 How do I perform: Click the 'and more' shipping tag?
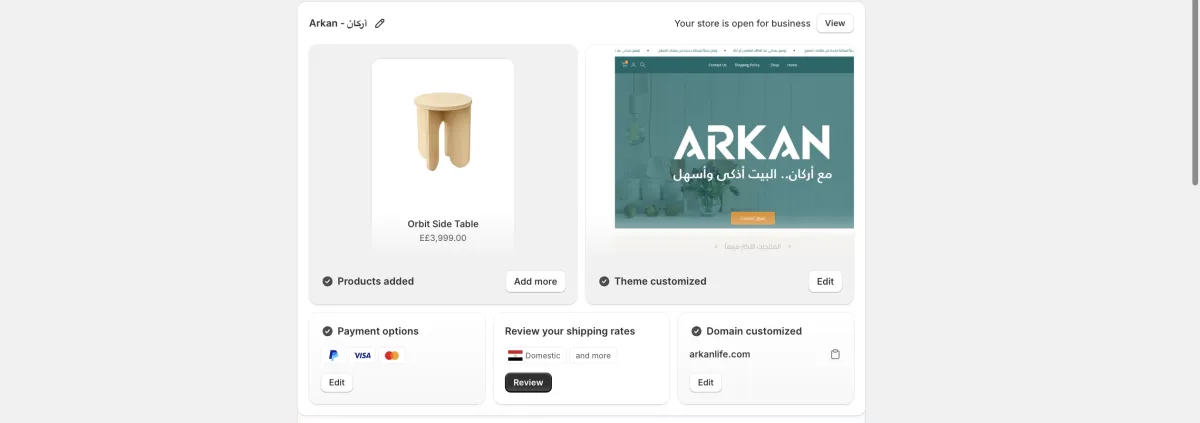pyautogui.click(x=593, y=355)
